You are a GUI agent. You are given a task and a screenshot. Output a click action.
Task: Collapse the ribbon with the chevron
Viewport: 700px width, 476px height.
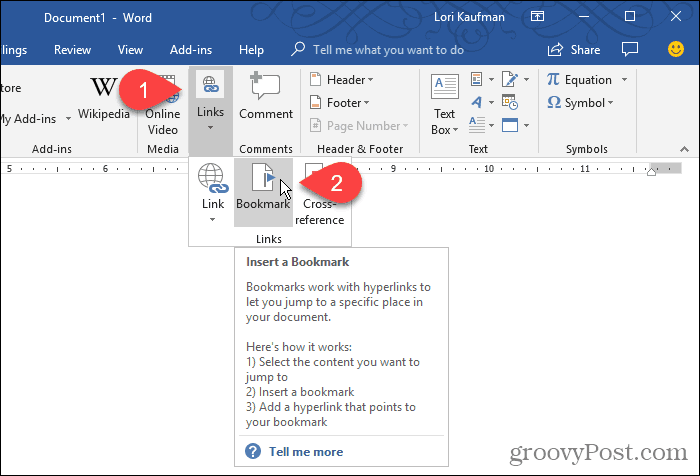click(684, 149)
